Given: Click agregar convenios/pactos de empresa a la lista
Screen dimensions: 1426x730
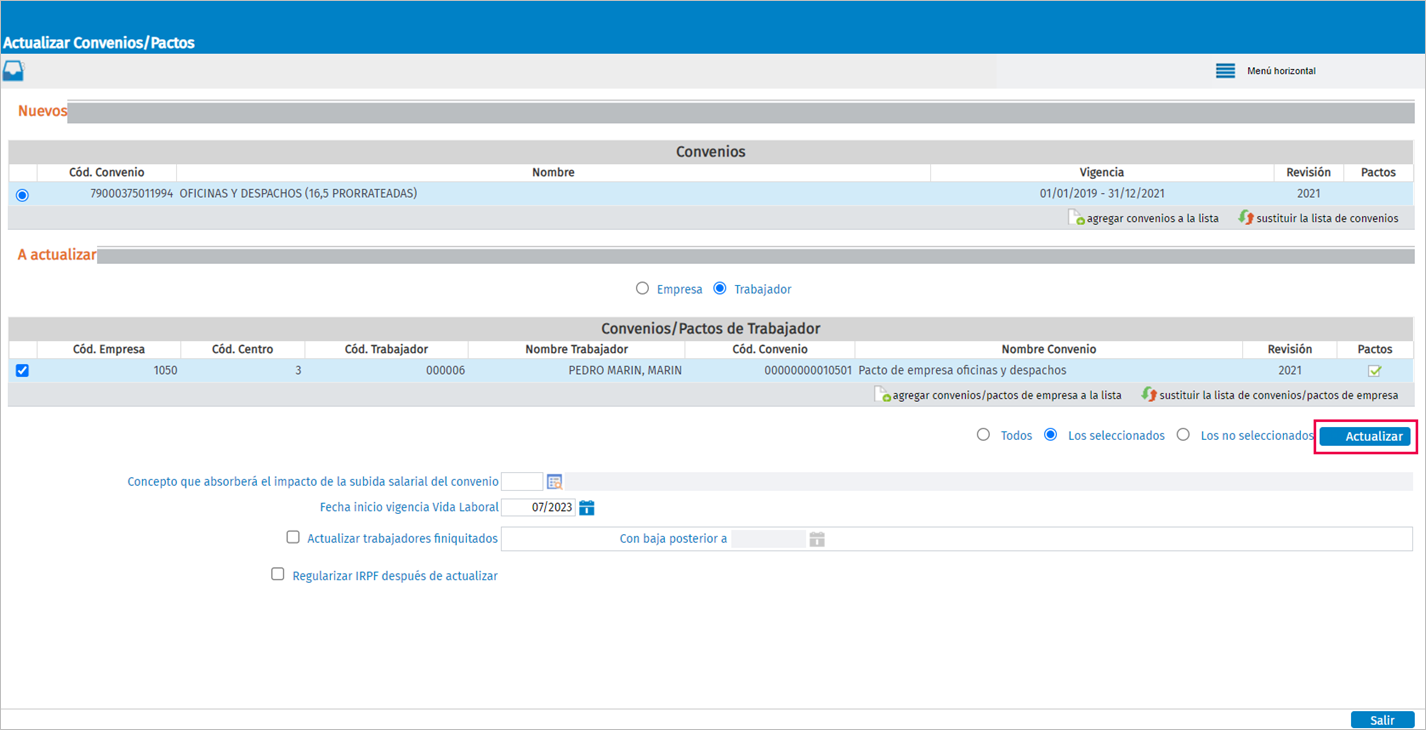Looking at the screenshot, I should (1007, 395).
